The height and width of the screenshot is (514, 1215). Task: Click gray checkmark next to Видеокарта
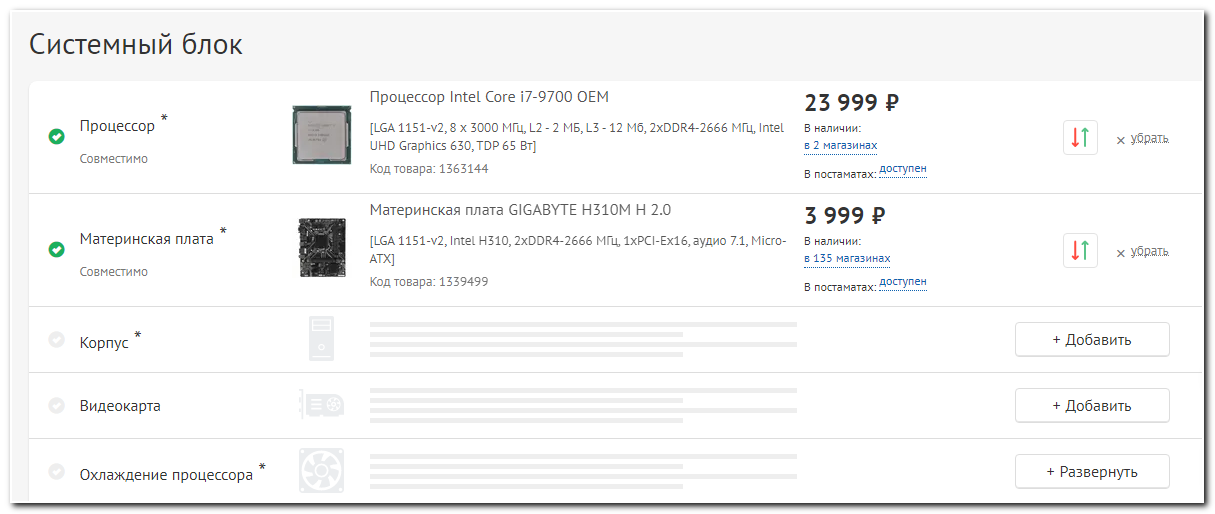tap(57, 405)
